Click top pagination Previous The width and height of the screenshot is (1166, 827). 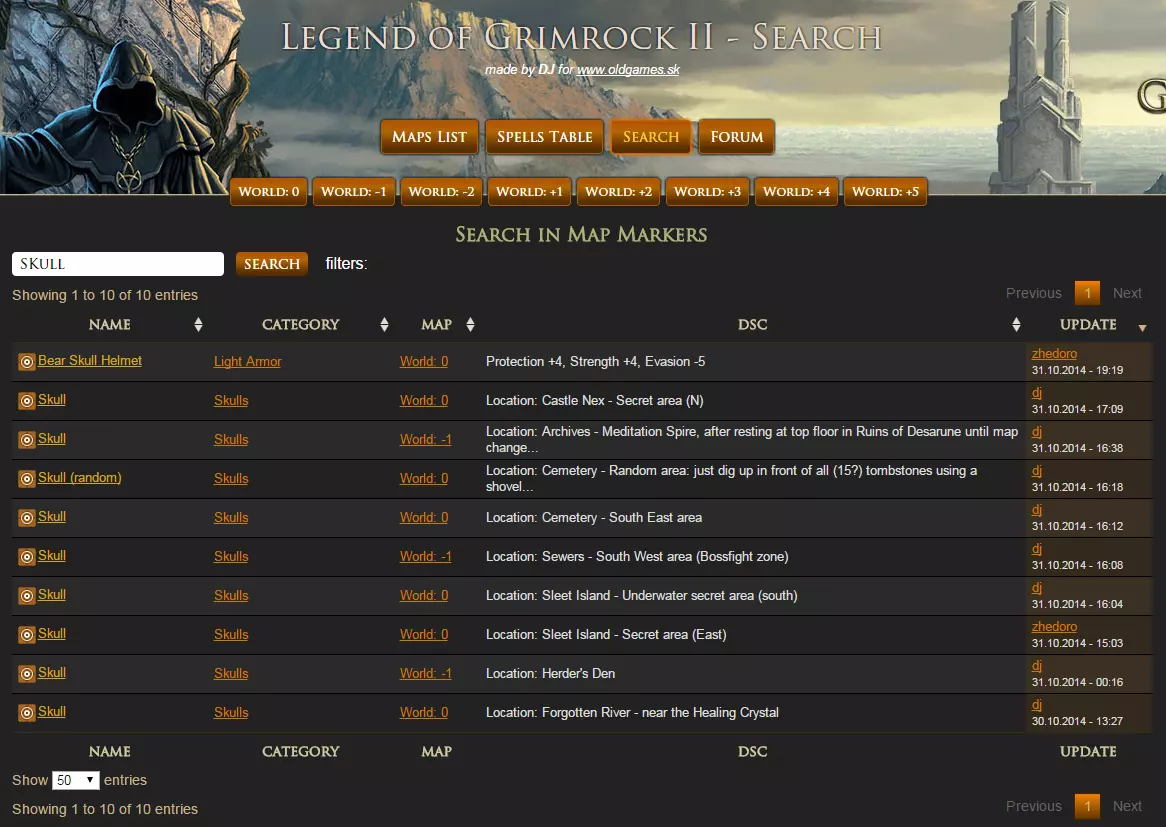(x=1034, y=293)
